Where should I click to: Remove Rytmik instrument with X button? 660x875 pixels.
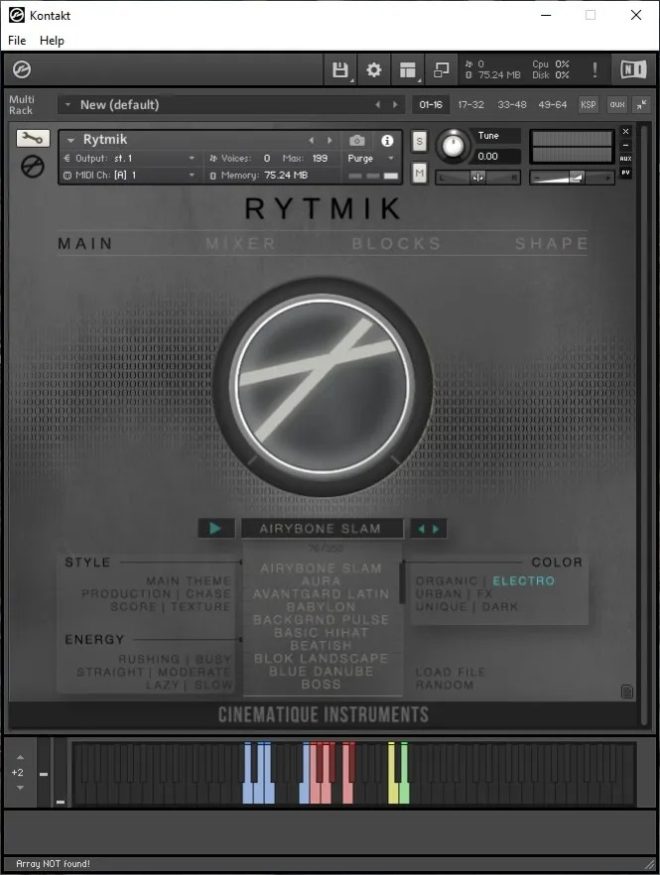(x=626, y=131)
